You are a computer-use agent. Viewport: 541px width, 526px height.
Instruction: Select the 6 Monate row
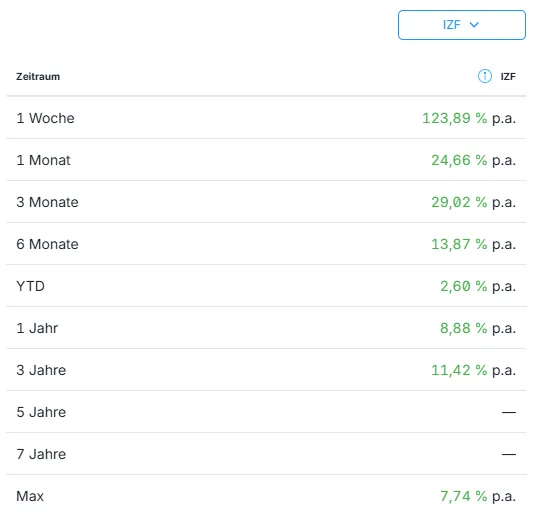tap(266, 244)
